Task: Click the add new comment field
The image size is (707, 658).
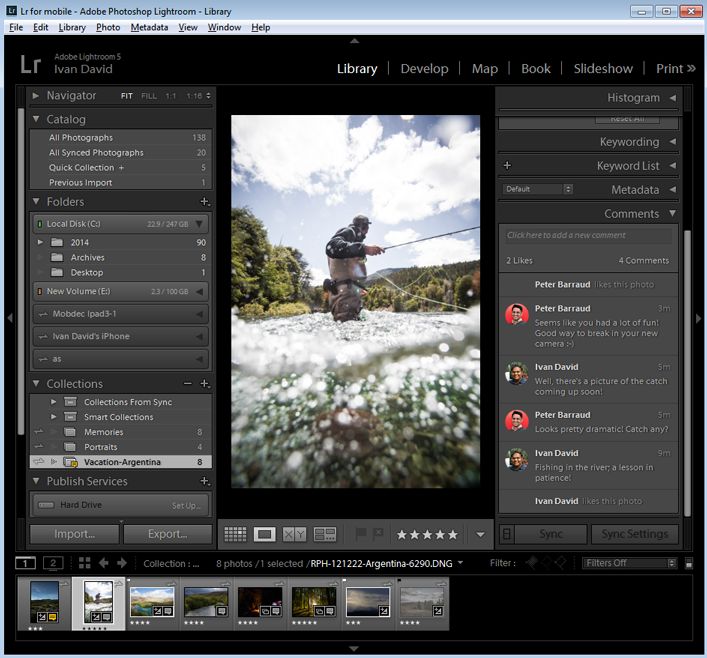Action: pyautogui.click(x=588, y=235)
